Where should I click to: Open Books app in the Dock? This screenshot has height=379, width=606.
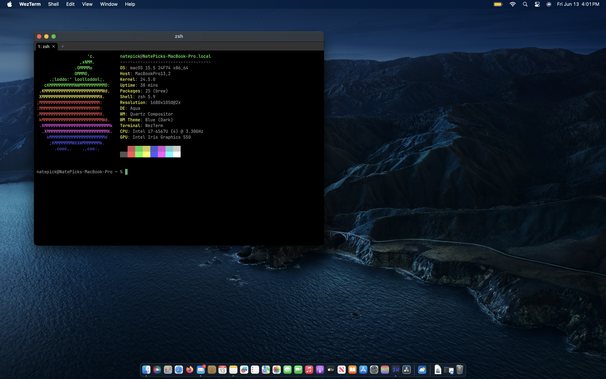pos(352,370)
